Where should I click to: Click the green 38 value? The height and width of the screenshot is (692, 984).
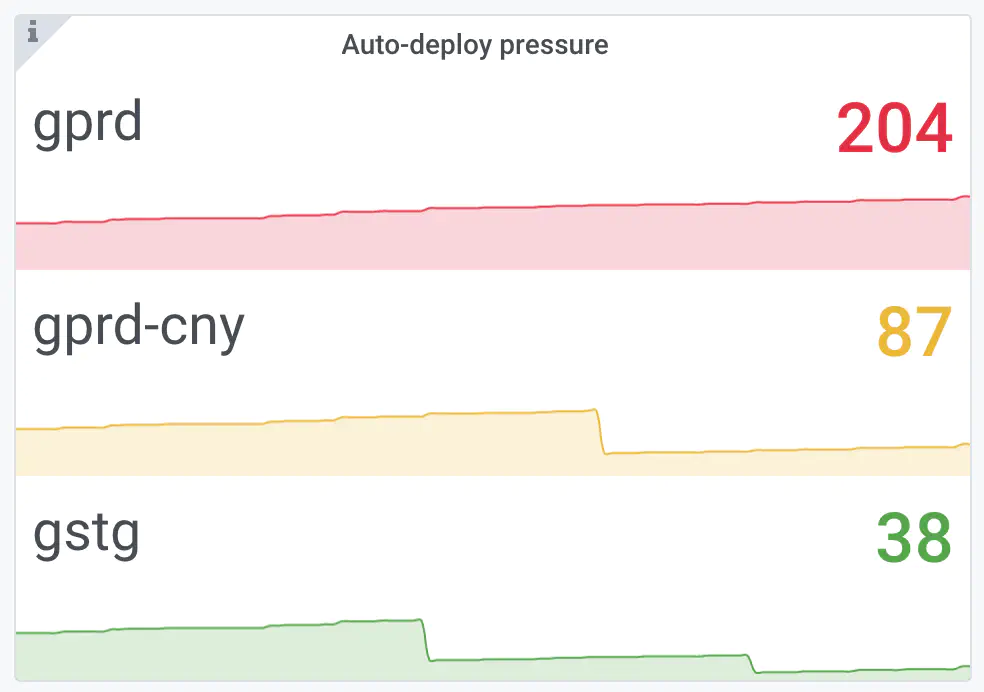tap(914, 538)
